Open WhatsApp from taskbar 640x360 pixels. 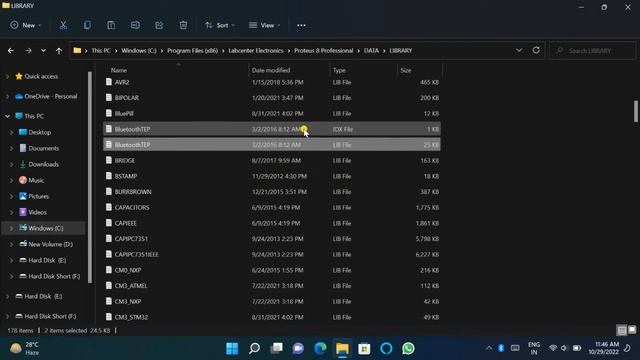pos(408,348)
